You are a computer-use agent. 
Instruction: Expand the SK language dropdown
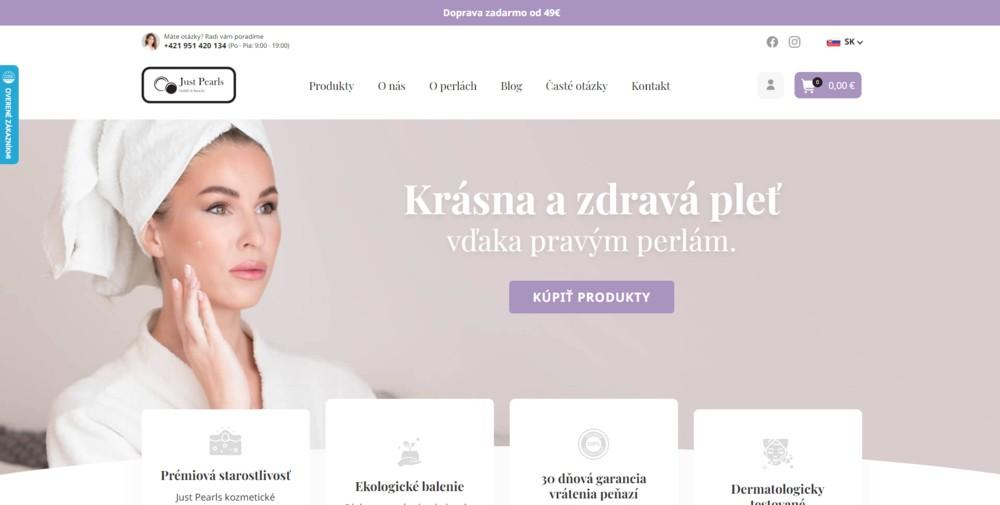pos(853,42)
